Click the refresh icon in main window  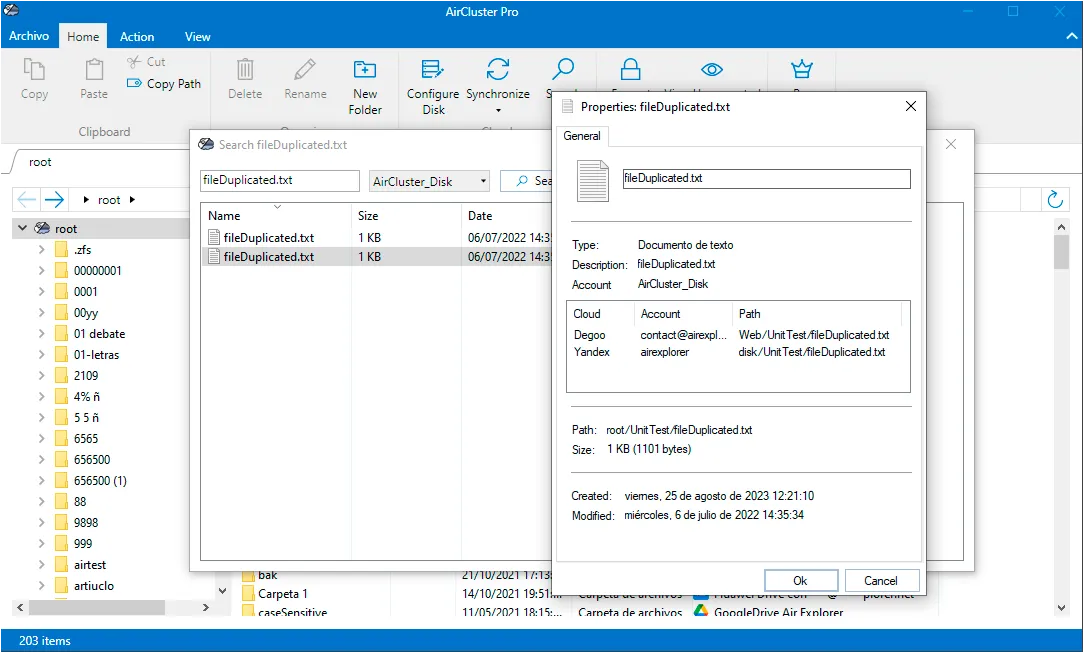coord(1054,199)
